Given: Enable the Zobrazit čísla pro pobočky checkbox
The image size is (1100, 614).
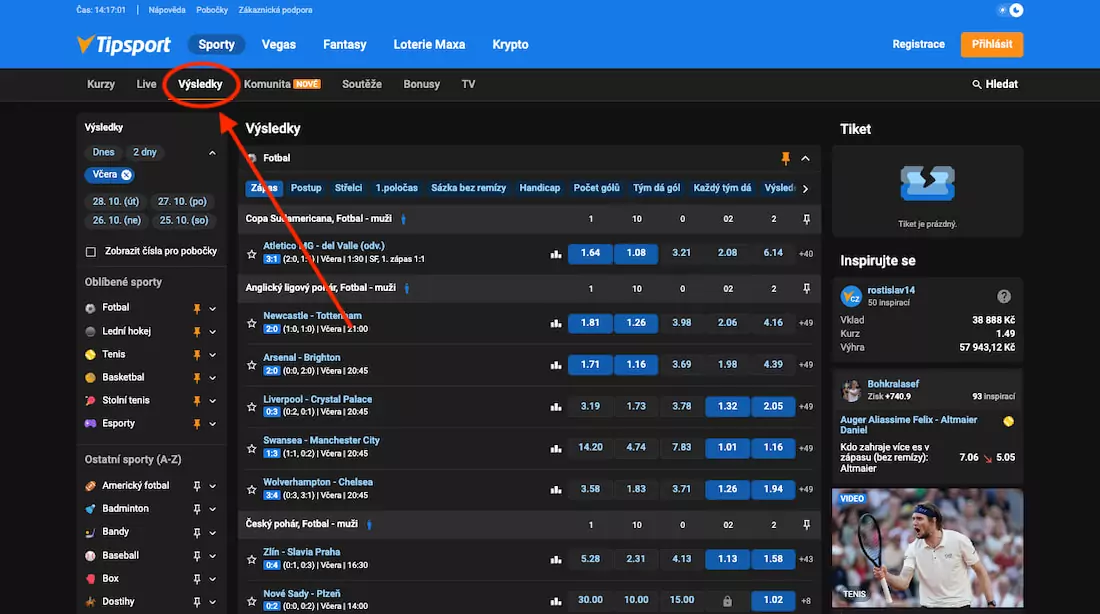Looking at the screenshot, I should [x=89, y=250].
